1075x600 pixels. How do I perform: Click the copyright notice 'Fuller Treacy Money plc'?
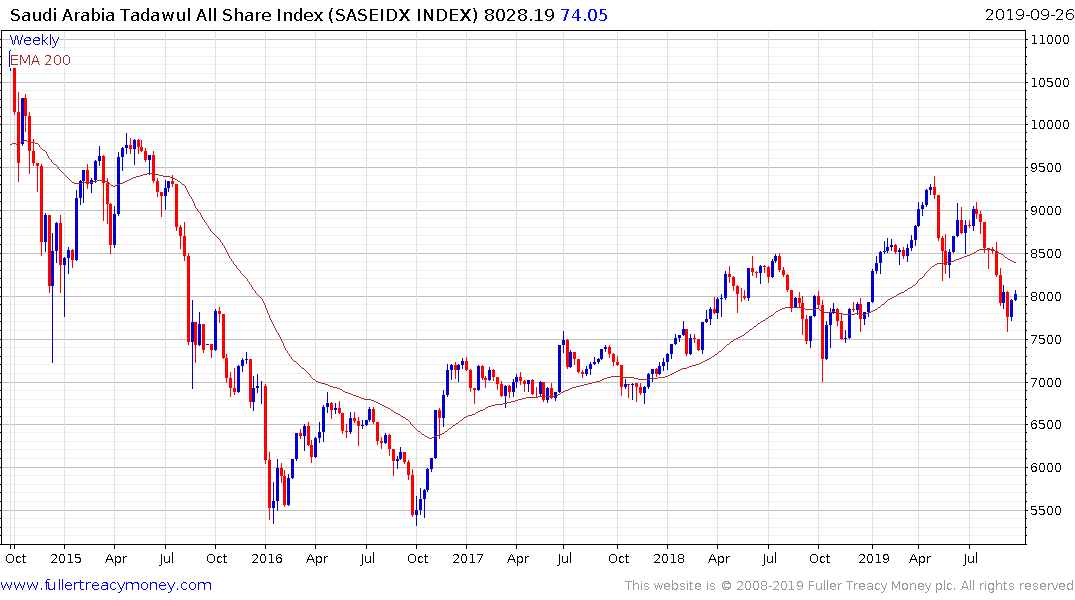[x=881, y=586]
